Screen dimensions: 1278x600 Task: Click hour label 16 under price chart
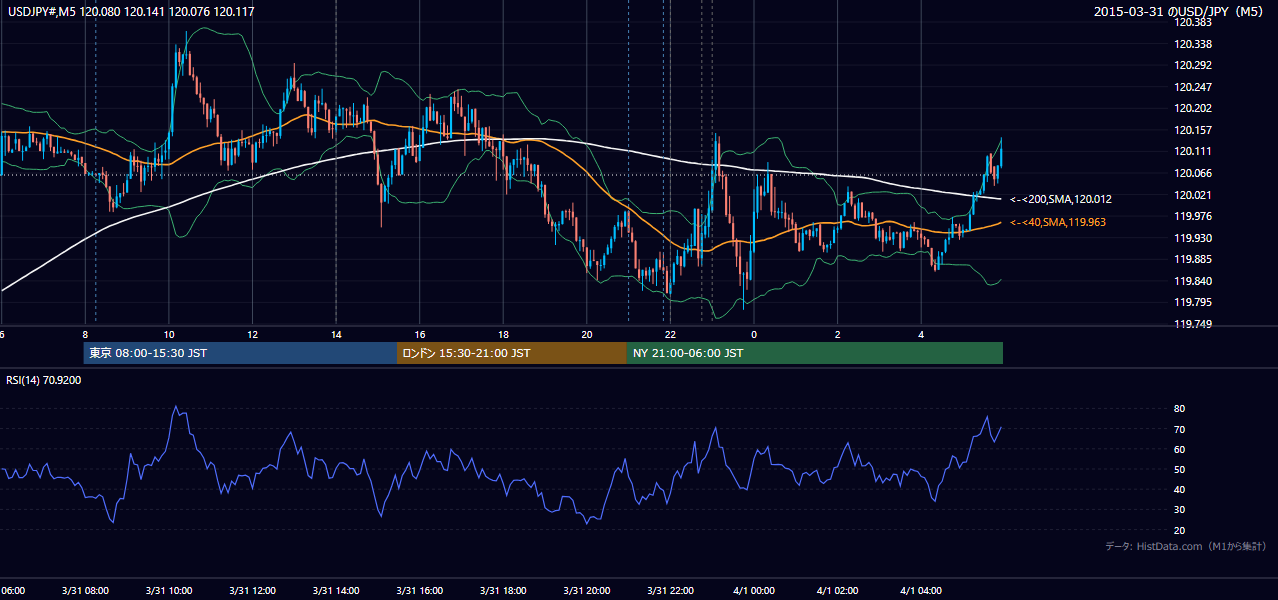(420, 335)
